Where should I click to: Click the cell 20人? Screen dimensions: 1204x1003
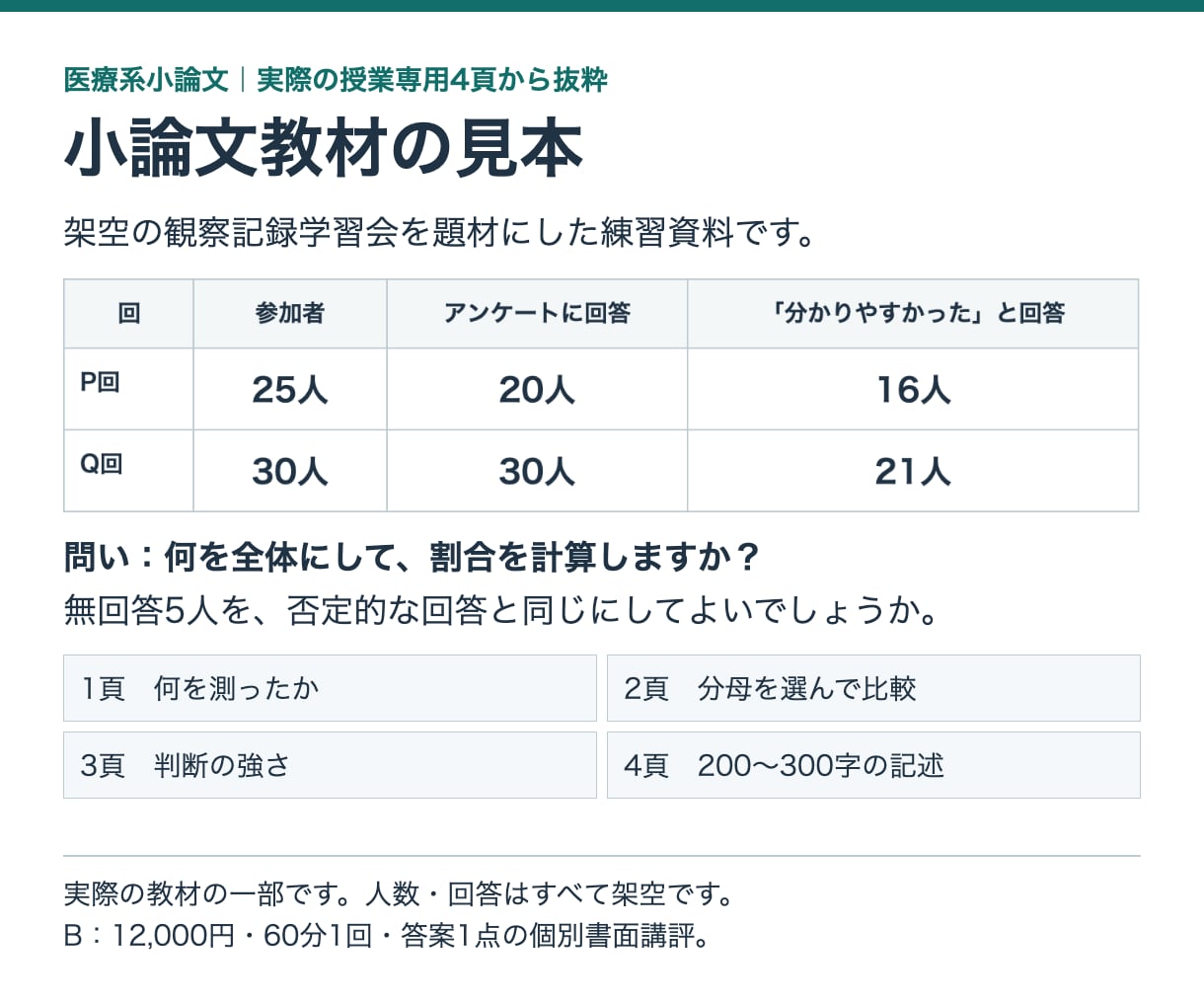coord(537,390)
